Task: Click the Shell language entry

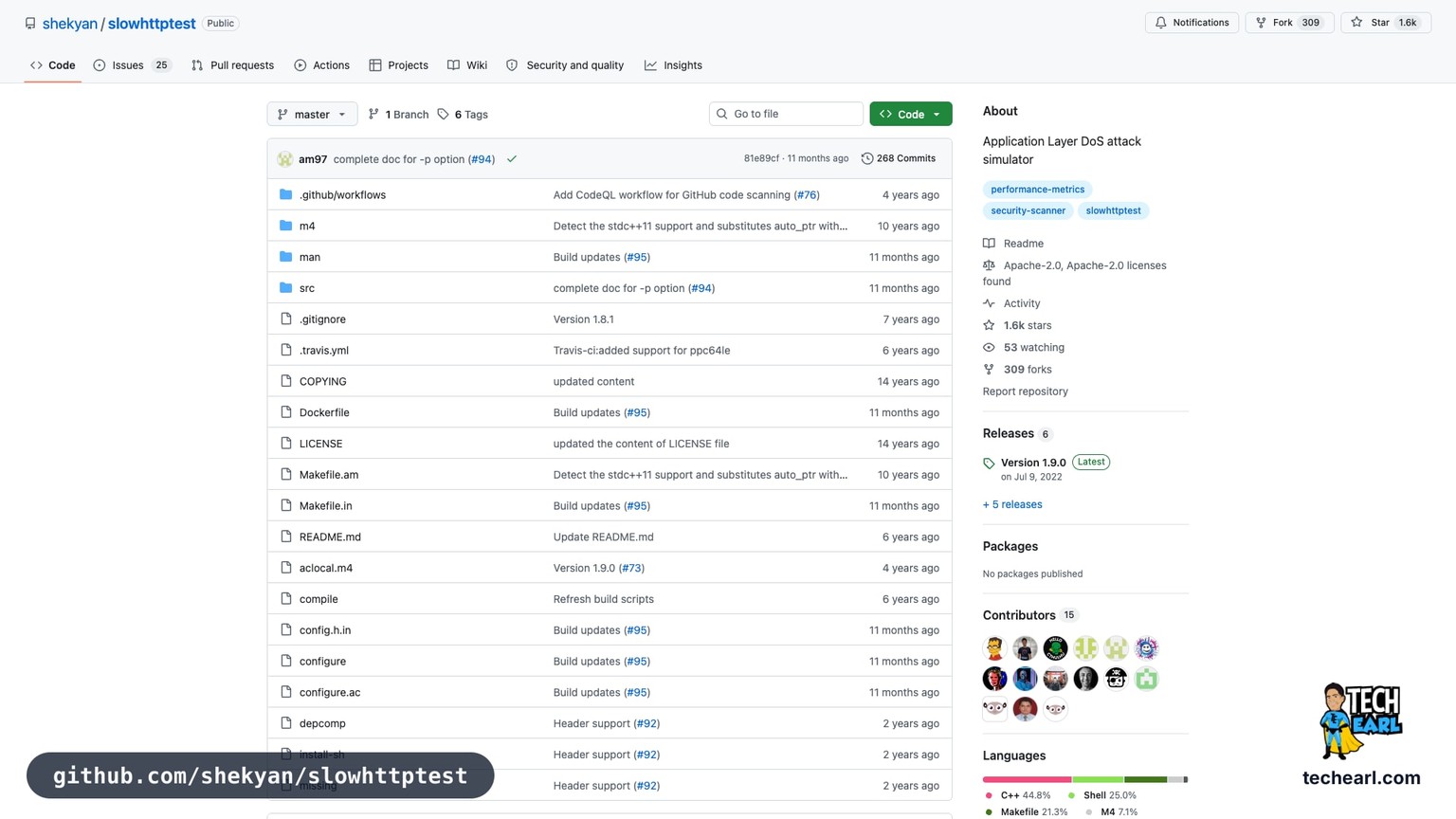Action: coord(1102,795)
